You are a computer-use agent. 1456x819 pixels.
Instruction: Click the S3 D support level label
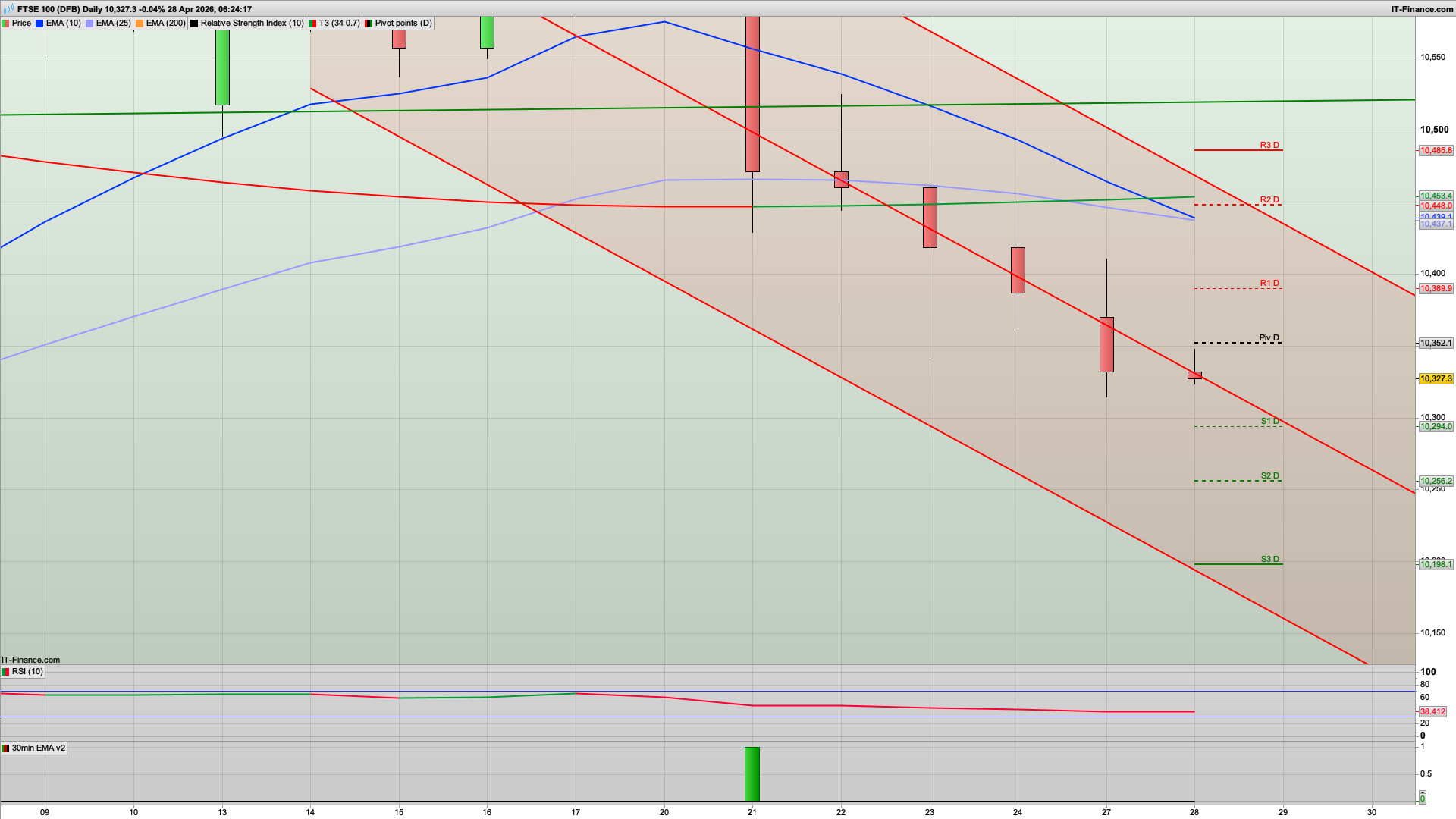pyautogui.click(x=1269, y=559)
